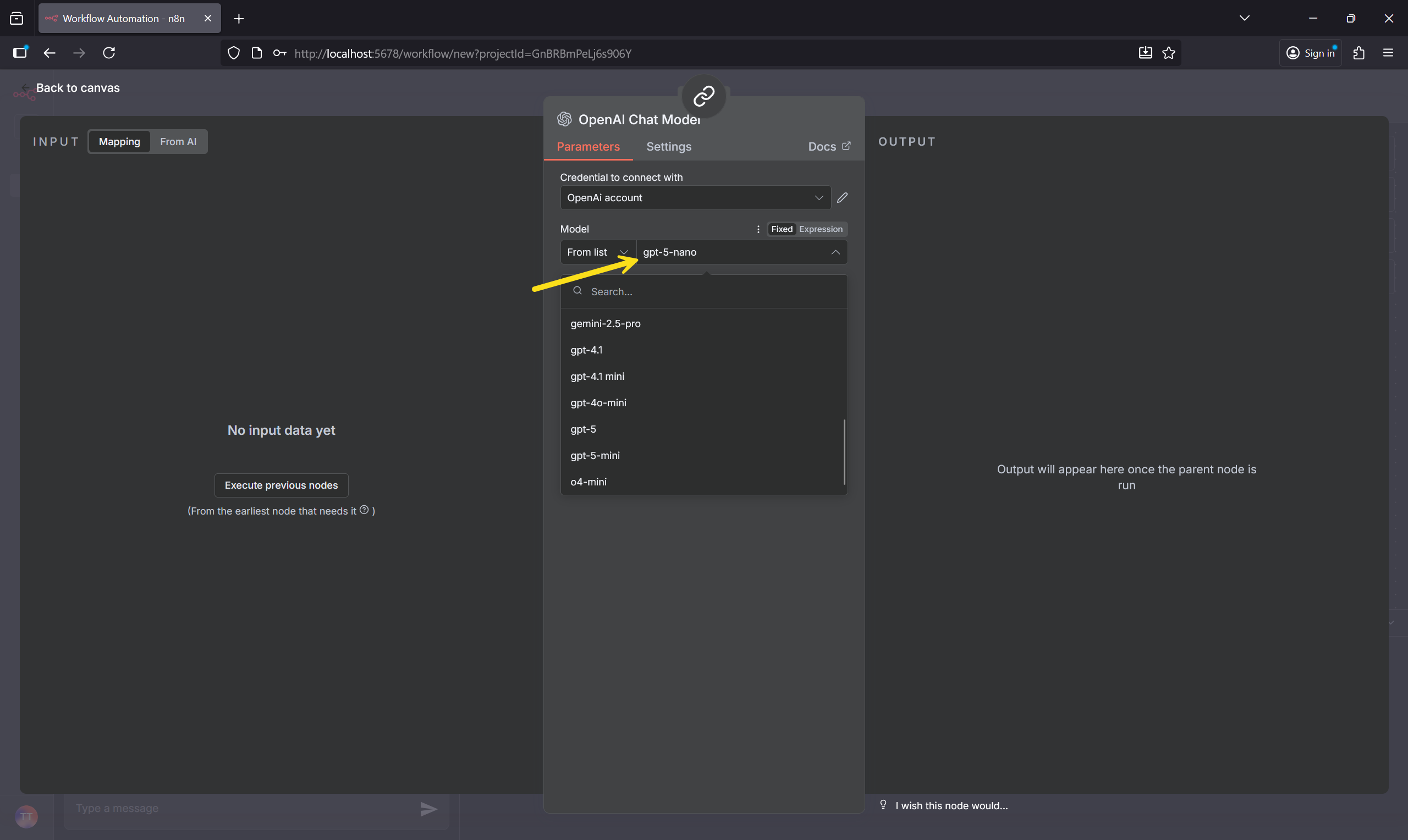Switch Model field to Fixed mode

tap(782, 229)
